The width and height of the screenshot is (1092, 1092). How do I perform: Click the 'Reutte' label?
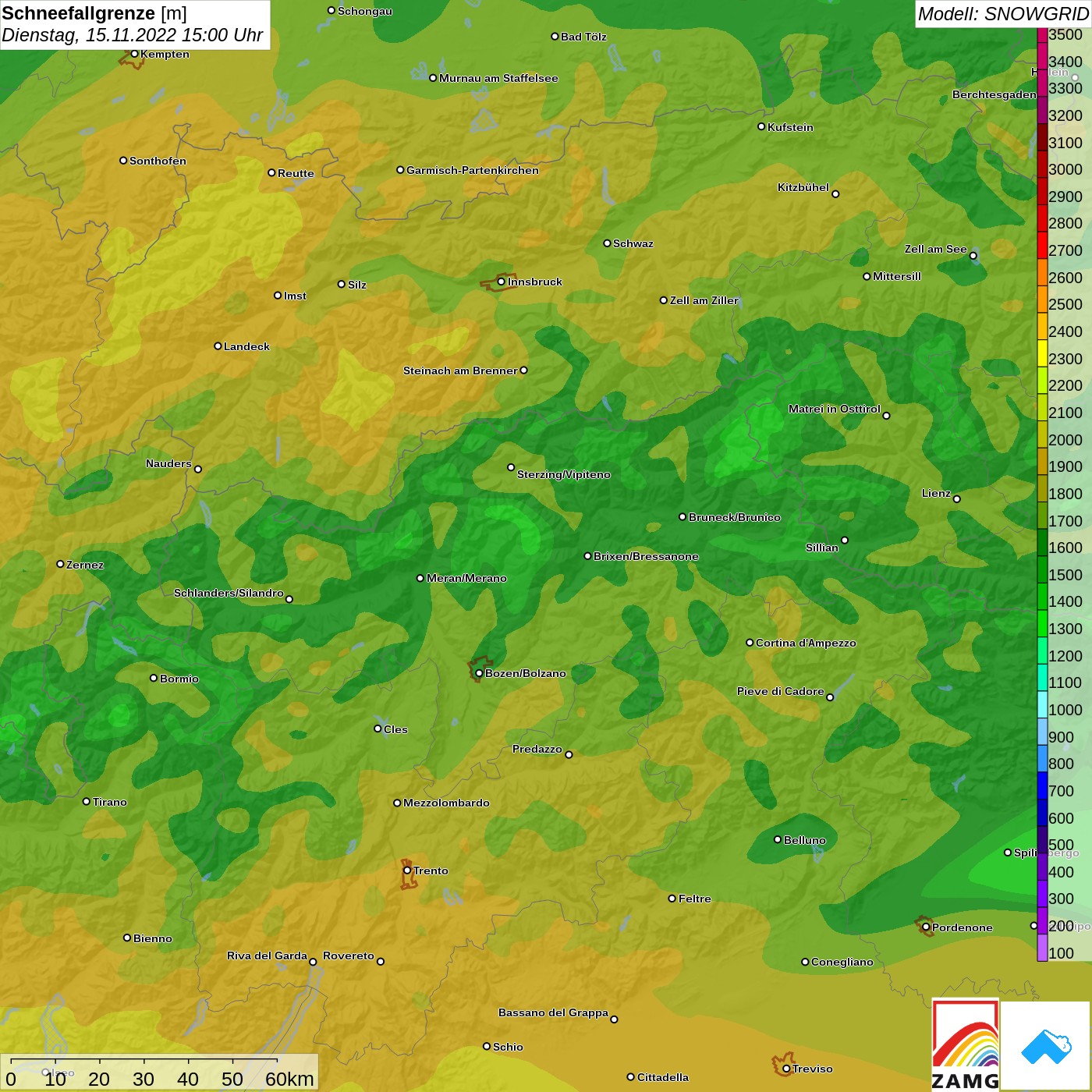point(296,173)
